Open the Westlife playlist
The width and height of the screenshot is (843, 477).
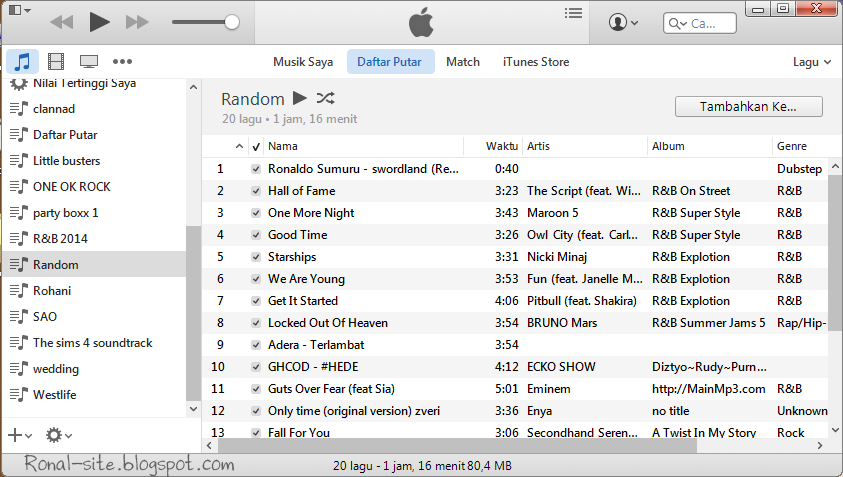94,395
